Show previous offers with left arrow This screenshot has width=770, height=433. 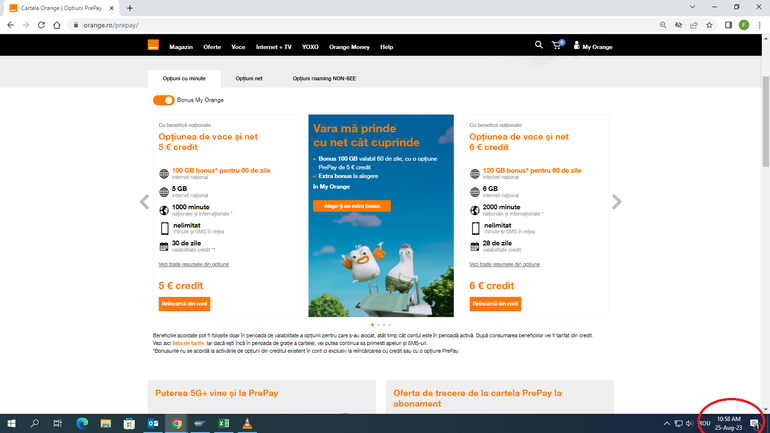tap(144, 202)
